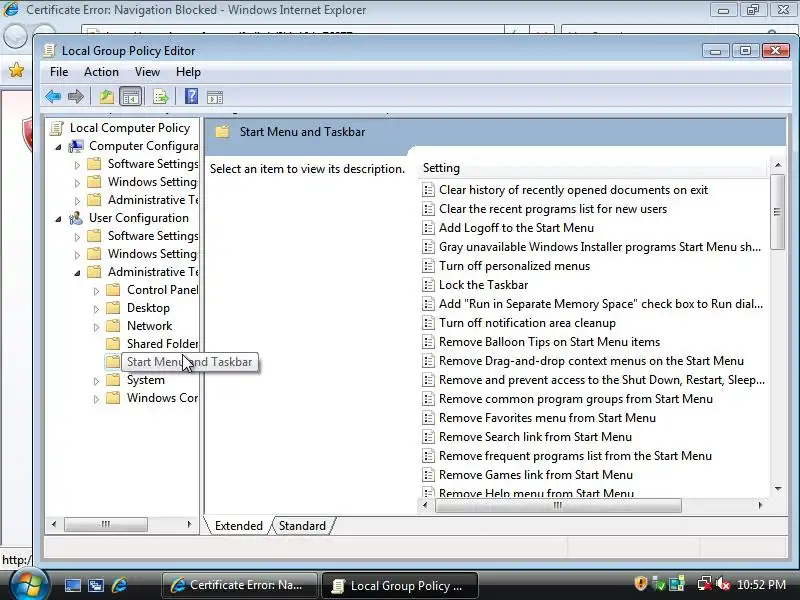800x600 pixels.
Task: Click right arrow of tree pane scrollbar
Action: click(x=189, y=524)
